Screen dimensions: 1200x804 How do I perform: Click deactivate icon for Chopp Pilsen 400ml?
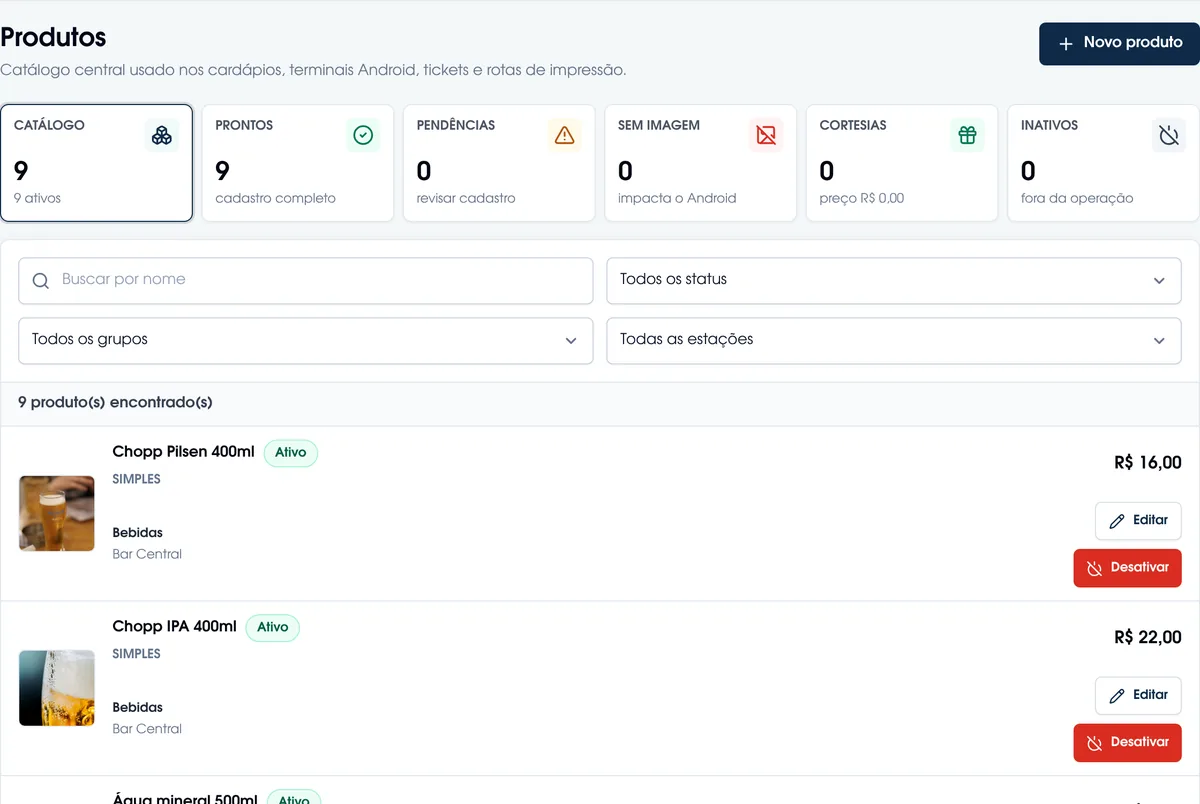coord(1095,568)
